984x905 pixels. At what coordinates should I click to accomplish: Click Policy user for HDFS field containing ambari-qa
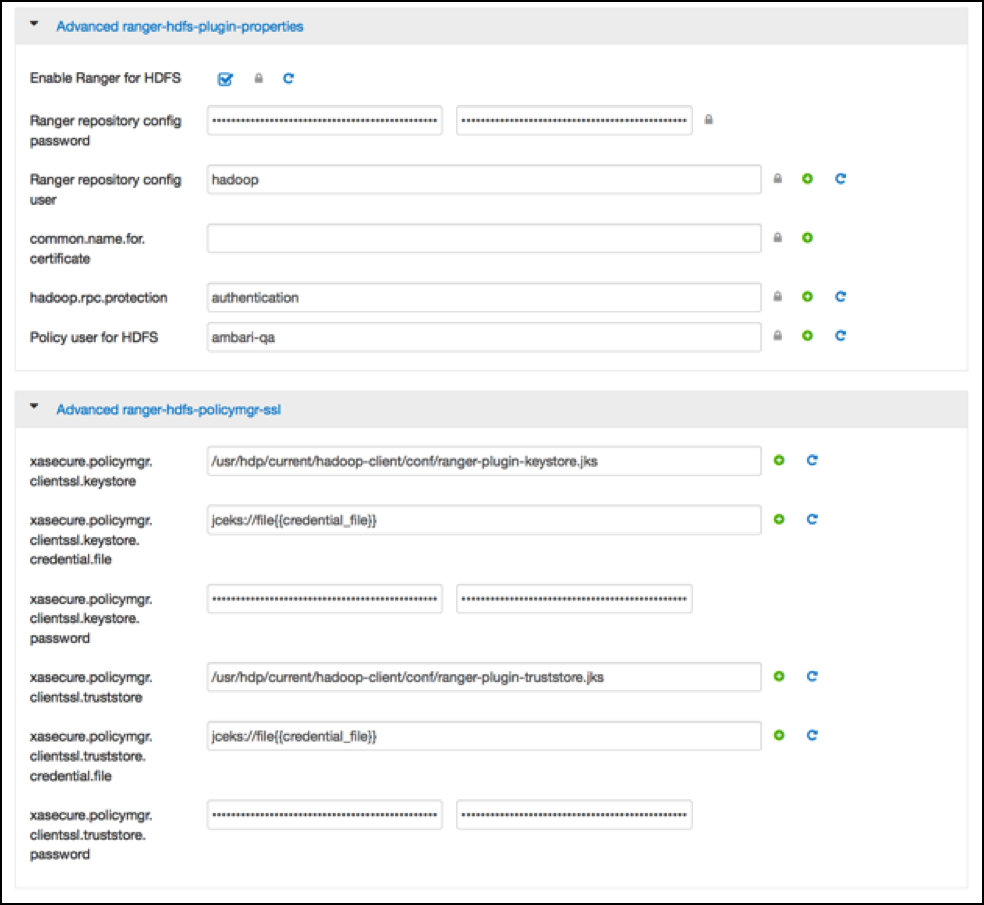[x=484, y=337]
